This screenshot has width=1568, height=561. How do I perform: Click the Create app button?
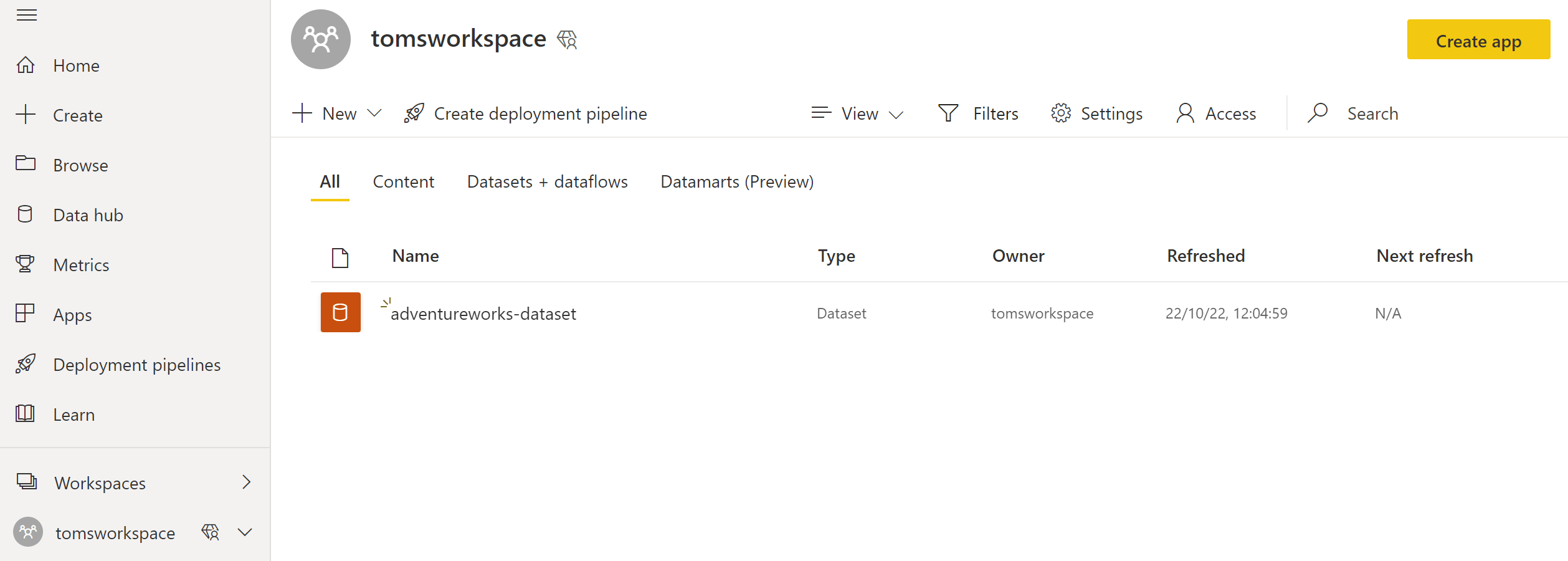pyautogui.click(x=1478, y=40)
